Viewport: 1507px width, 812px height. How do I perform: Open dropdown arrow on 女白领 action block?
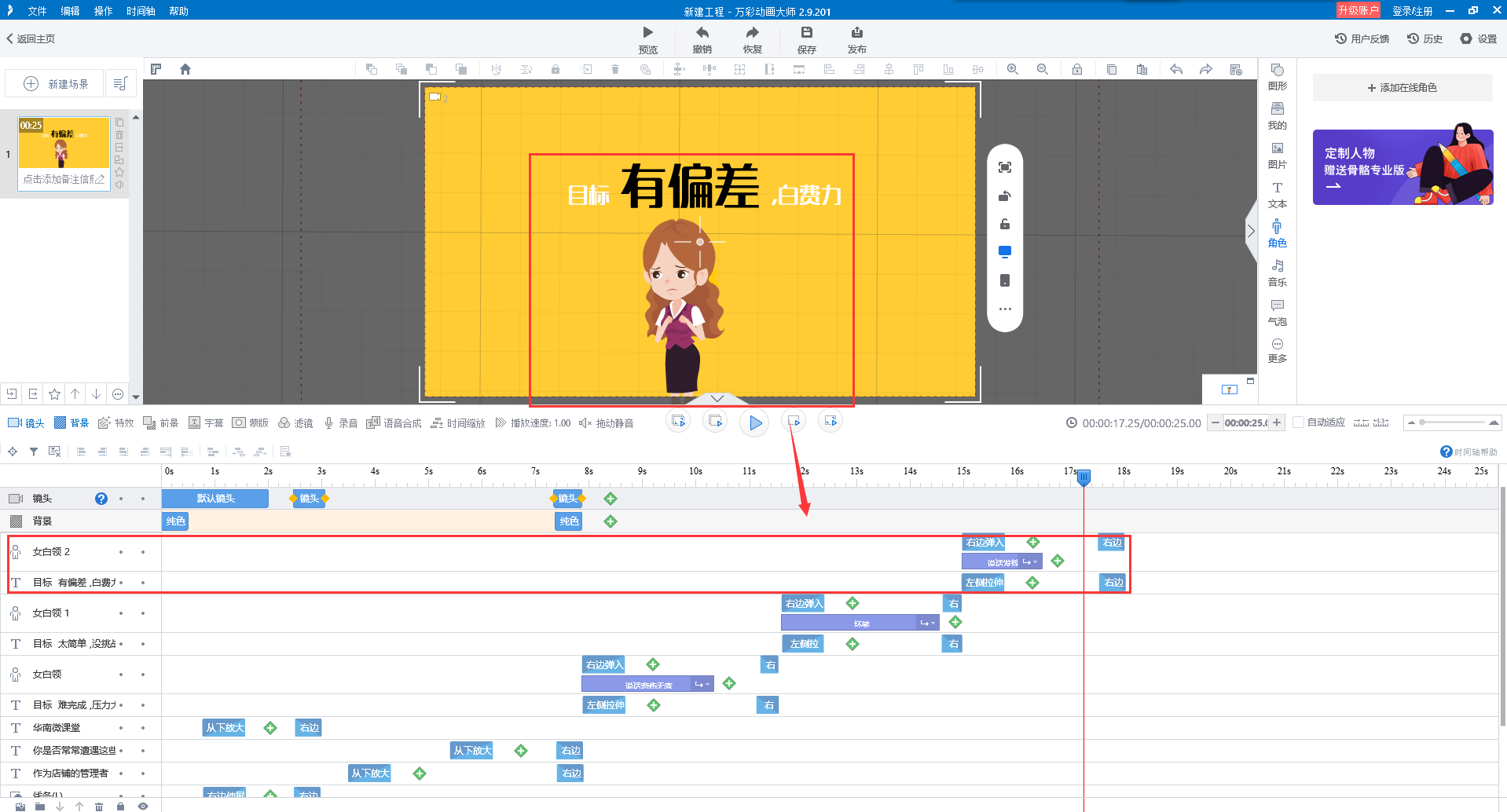[708, 685]
